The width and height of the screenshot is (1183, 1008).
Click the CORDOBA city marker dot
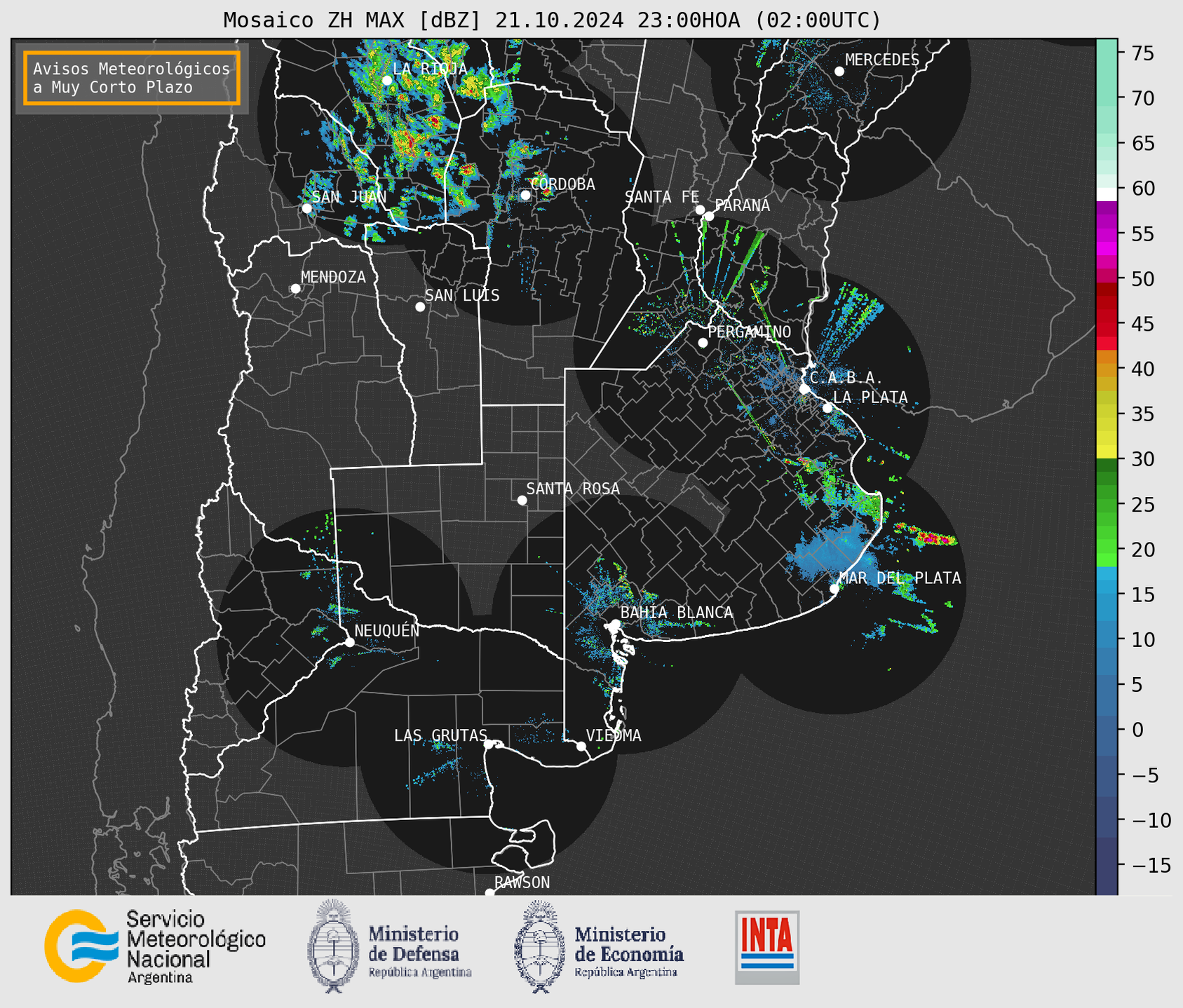coord(525,195)
